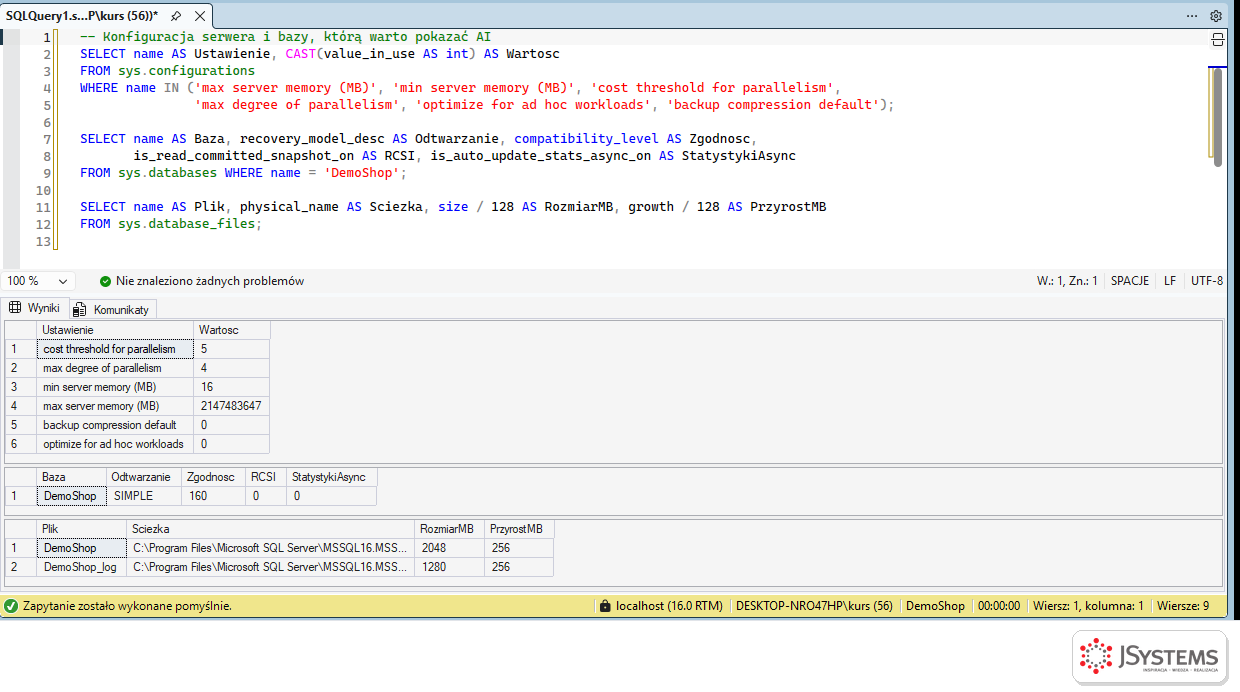
Task: Select the 'cost threshold for parallelism' cell
Action: pyautogui.click(x=115, y=349)
